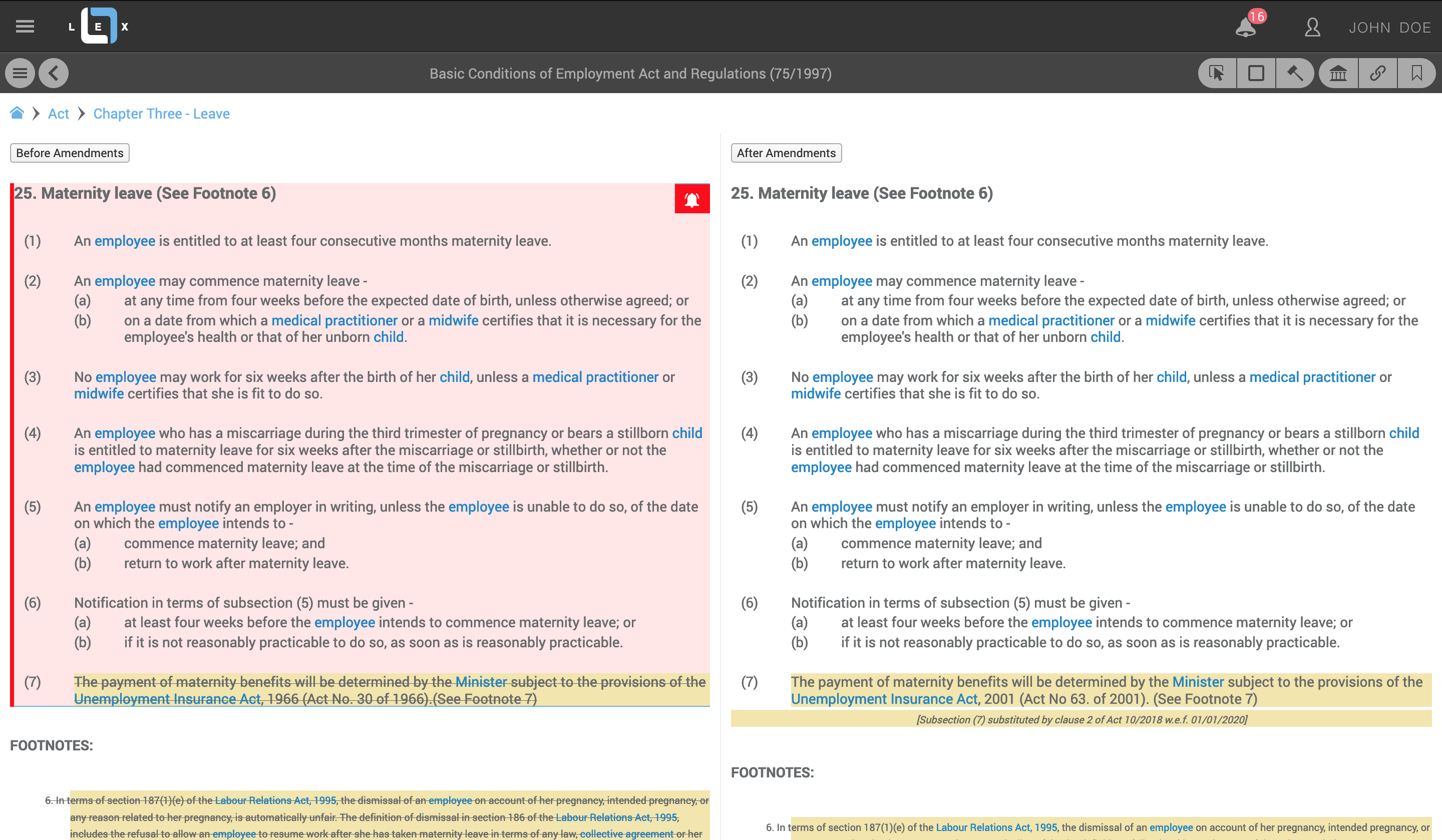This screenshot has height=840, width=1442.
Task: Click the red alert bell on section 25
Action: (692, 199)
